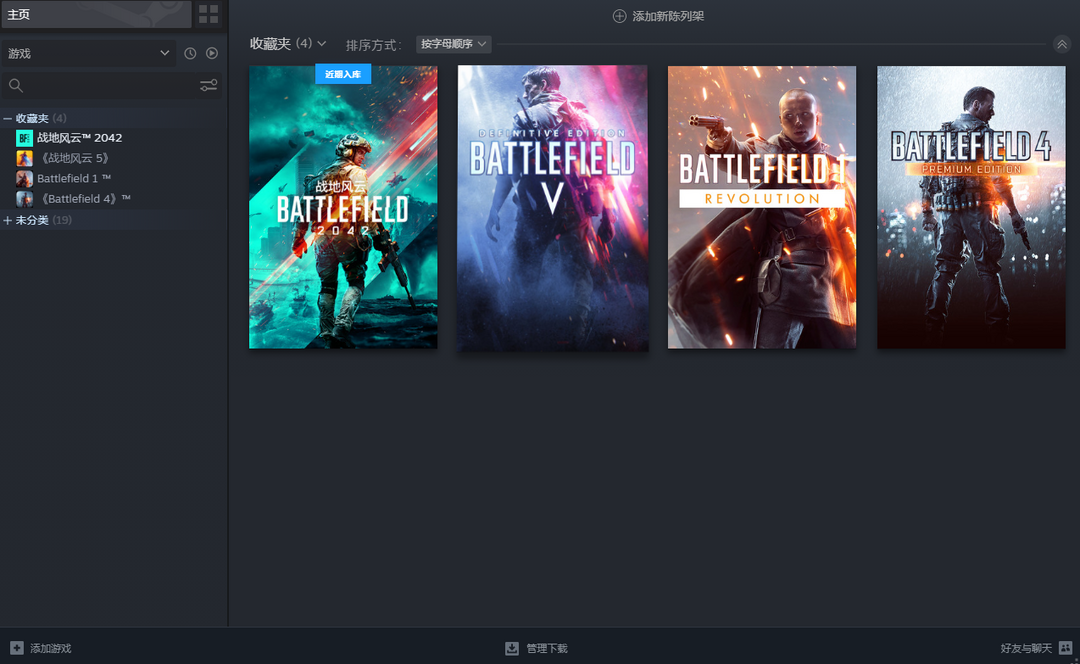Open the Battlefield 4 Premium Edition cover
This screenshot has height=664, width=1080.
(x=971, y=207)
